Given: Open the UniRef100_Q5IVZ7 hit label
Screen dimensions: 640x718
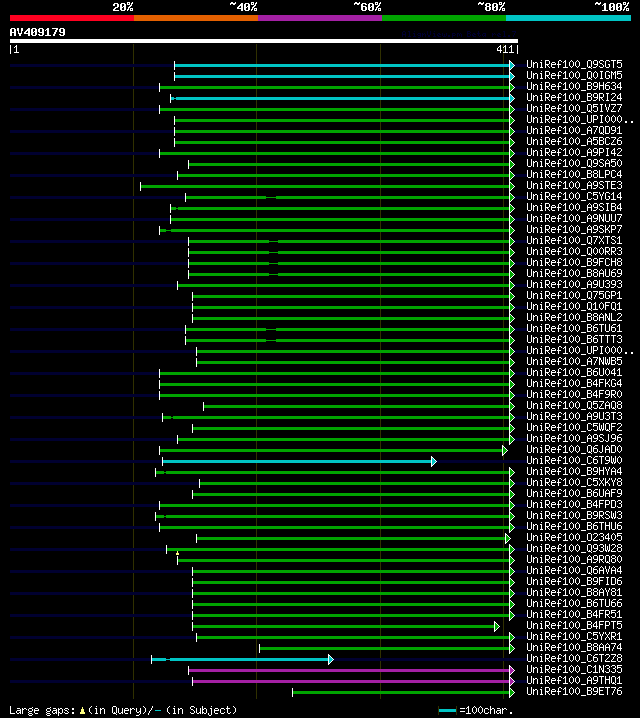Looking at the screenshot, I should tap(574, 109).
